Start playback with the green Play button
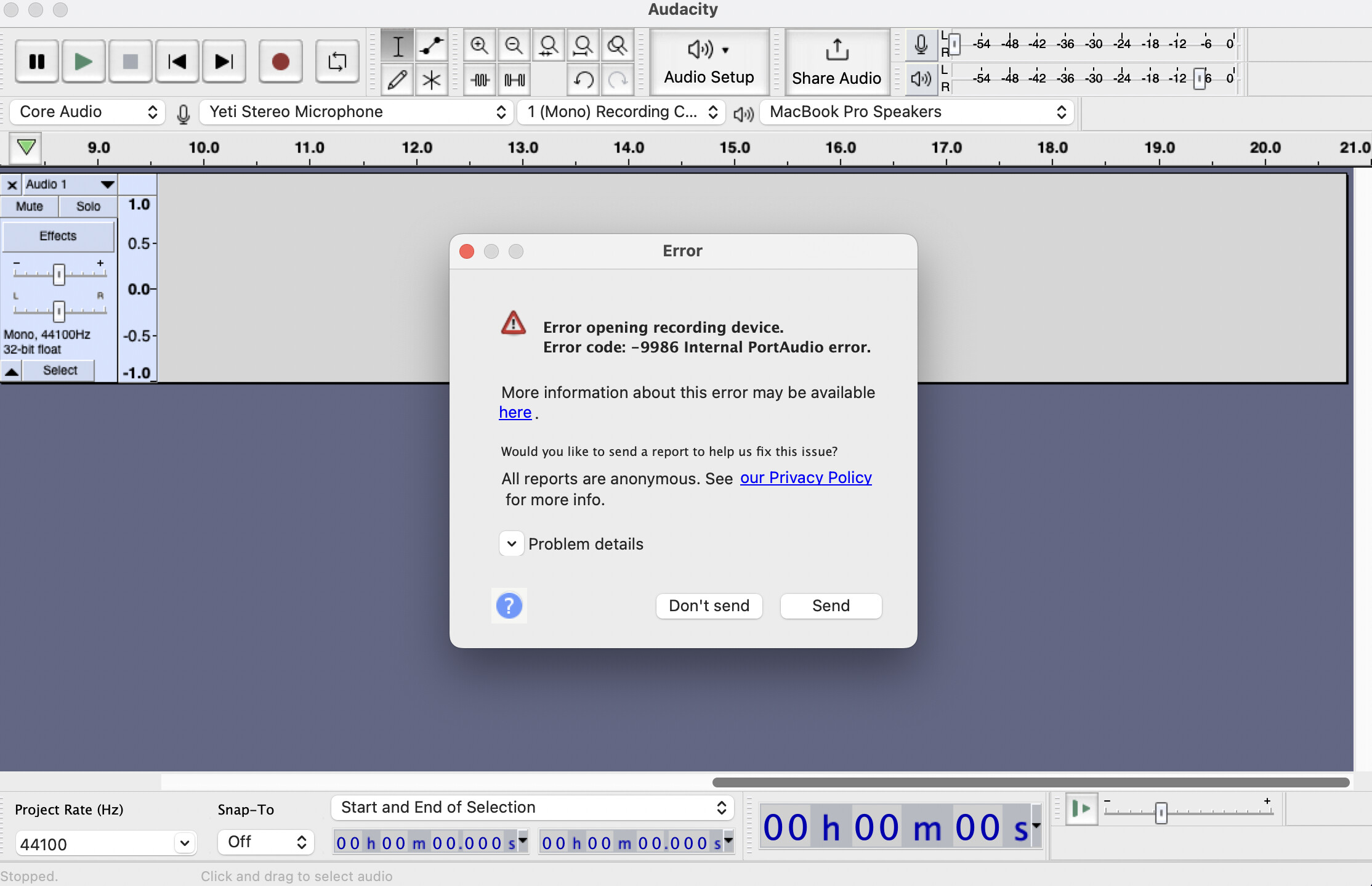1372x886 pixels. pyautogui.click(x=83, y=62)
